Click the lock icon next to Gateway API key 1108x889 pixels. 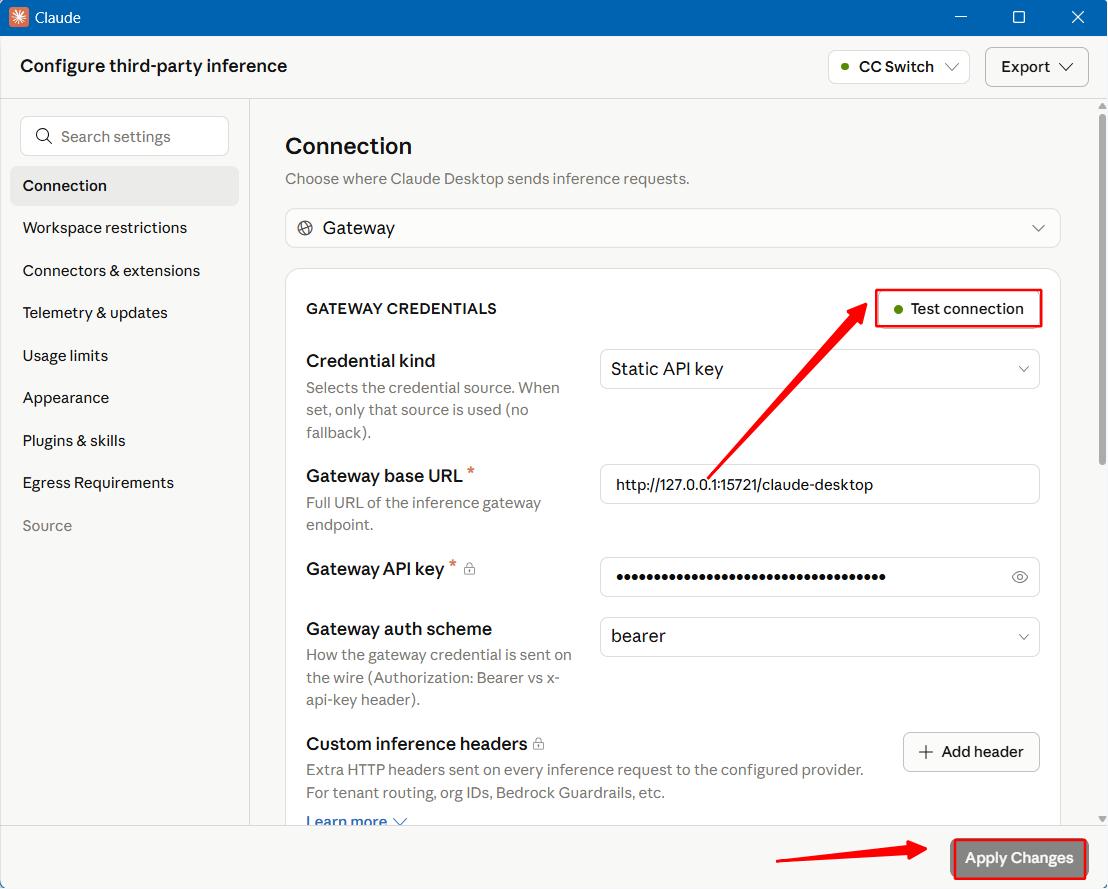coord(469,568)
